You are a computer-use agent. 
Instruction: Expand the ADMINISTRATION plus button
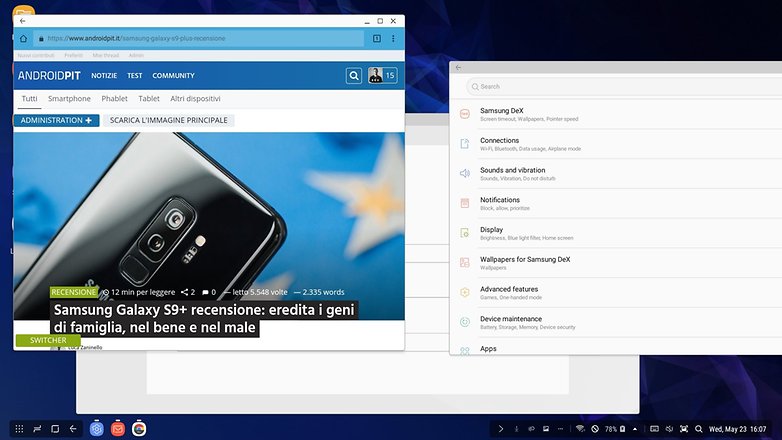click(x=56, y=120)
